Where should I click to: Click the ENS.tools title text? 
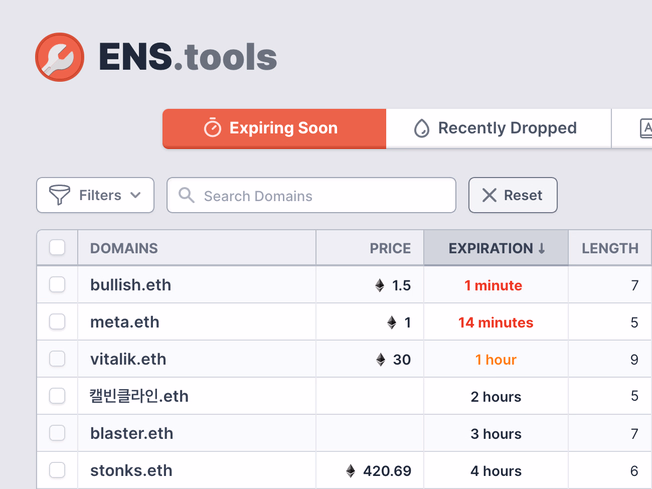188,57
